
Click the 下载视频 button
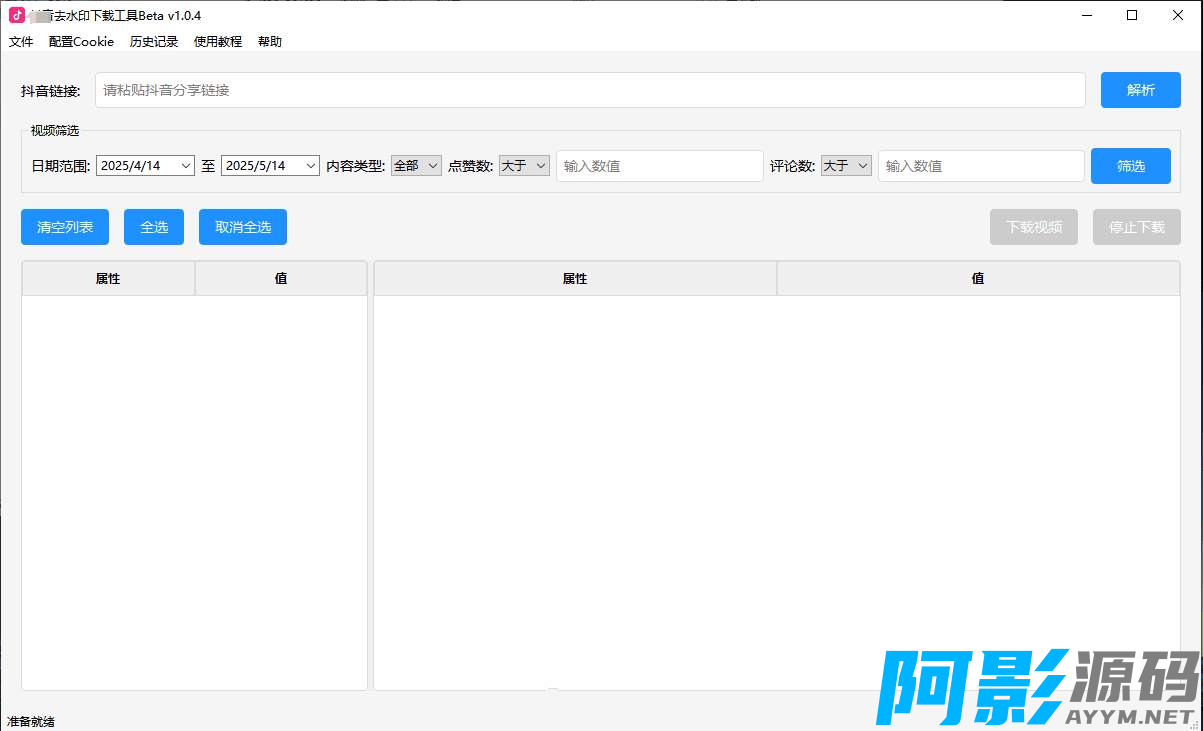[1034, 227]
